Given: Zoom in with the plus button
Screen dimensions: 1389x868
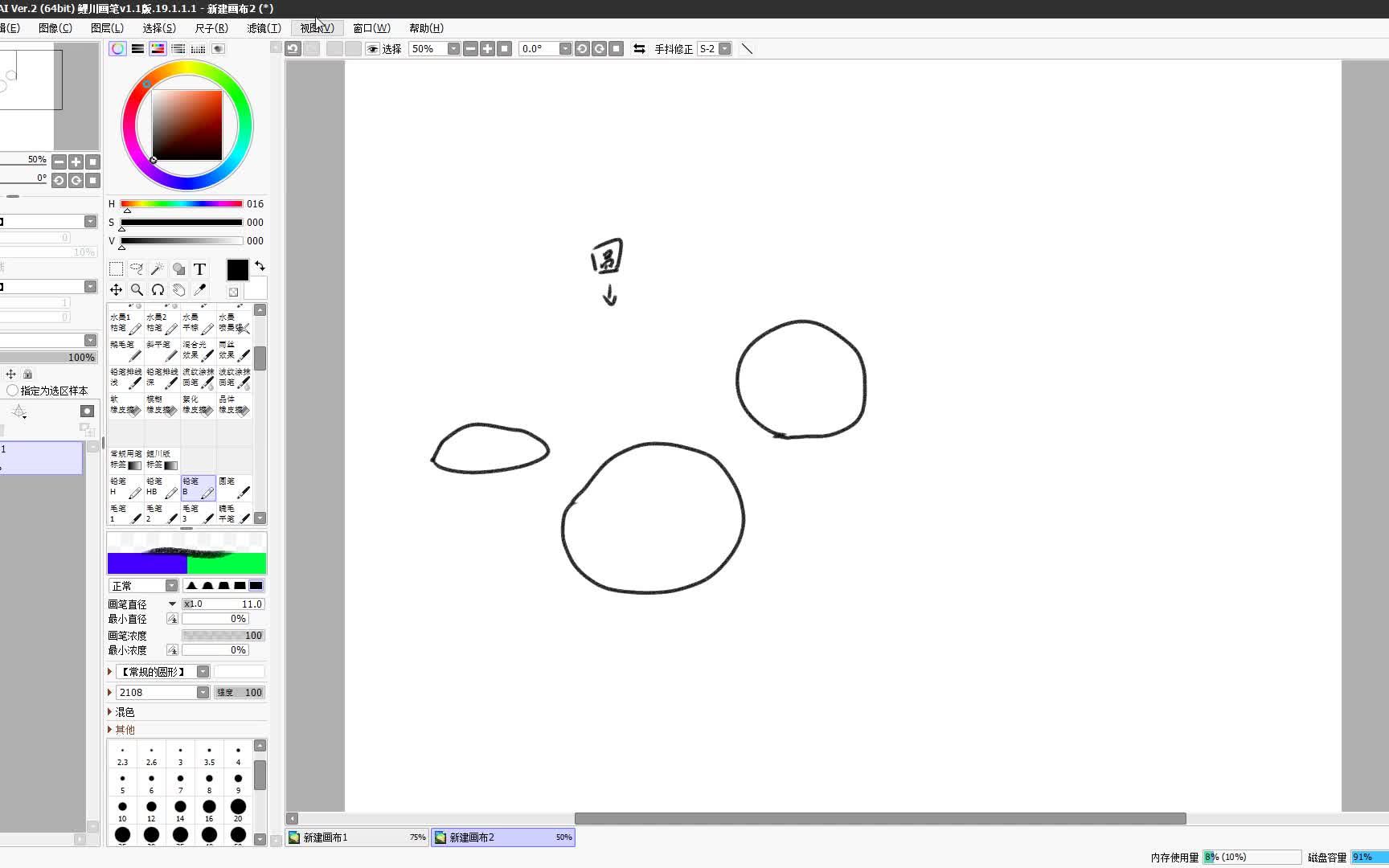Looking at the screenshot, I should [488, 49].
